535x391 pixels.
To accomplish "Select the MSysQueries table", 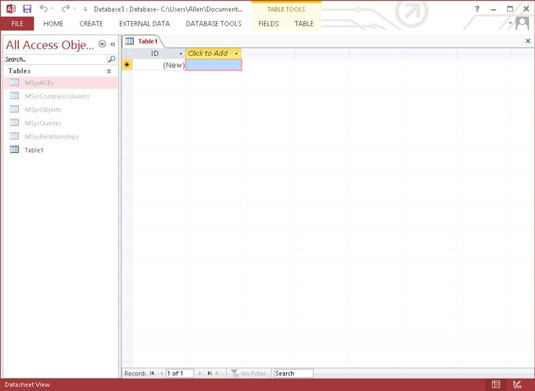I will [x=61, y=123].
